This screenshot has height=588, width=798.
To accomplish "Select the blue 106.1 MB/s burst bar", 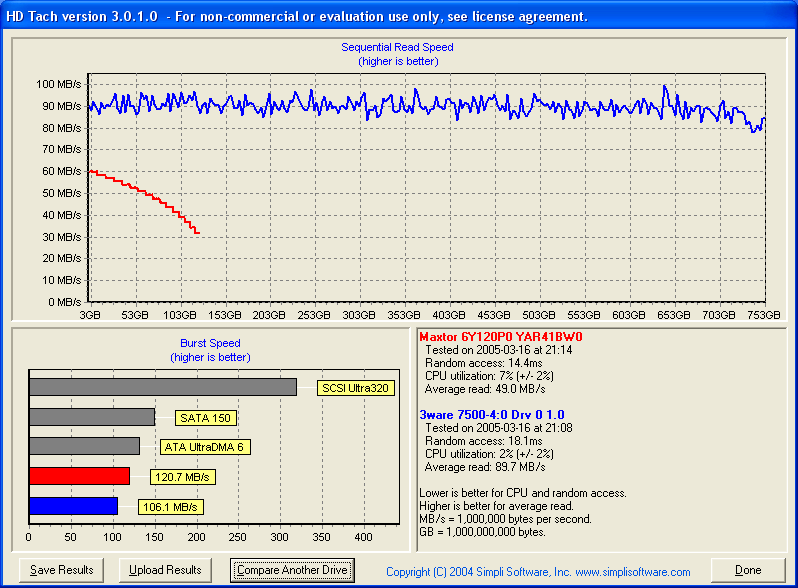I will (73, 506).
